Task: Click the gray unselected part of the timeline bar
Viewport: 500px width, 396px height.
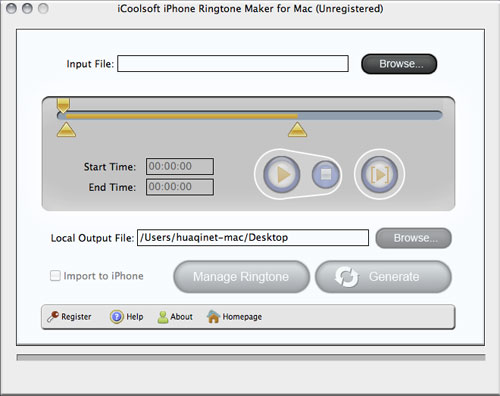Action: point(369,116)
